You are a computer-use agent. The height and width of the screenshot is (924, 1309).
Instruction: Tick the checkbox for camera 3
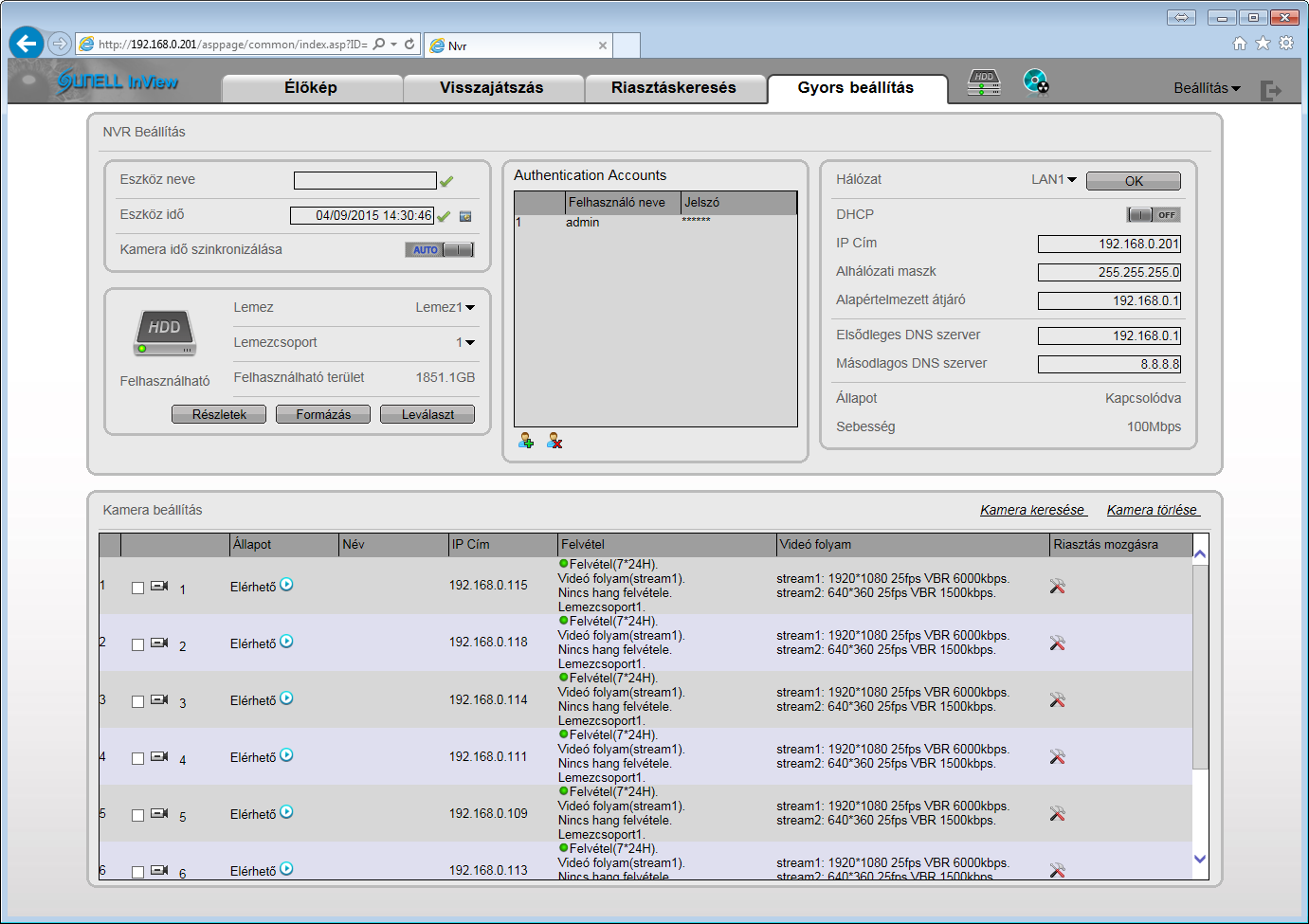[137, 702]
